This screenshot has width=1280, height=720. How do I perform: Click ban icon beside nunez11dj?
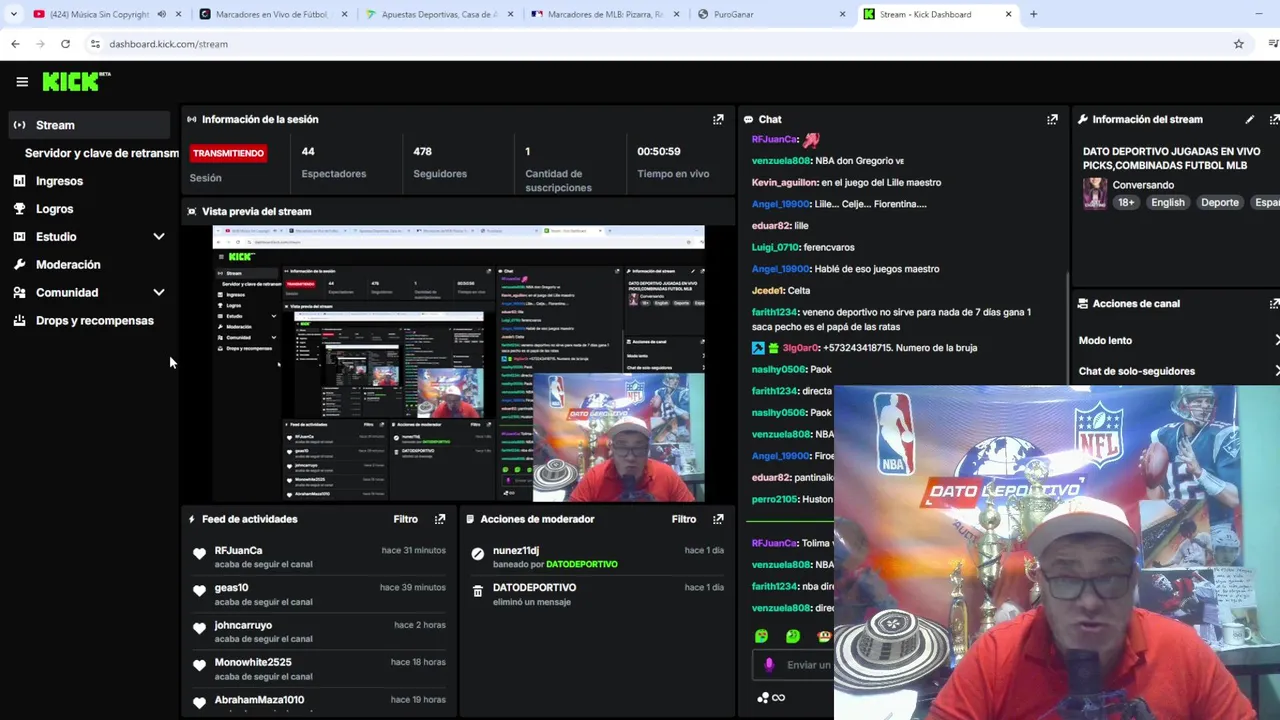pos(477,554)
